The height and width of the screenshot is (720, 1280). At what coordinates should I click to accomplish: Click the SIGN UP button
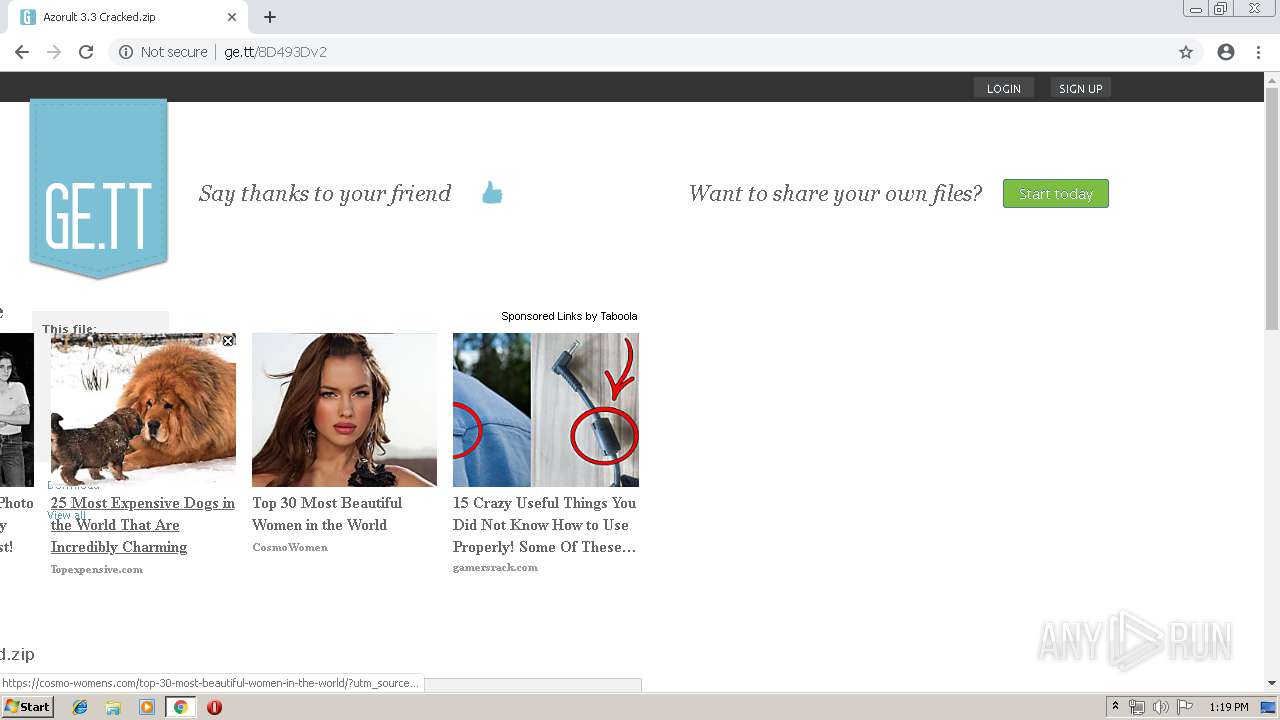1080,88
